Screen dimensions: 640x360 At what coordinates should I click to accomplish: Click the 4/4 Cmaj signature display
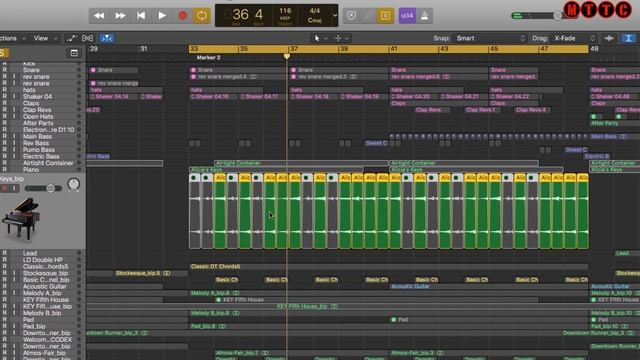tap(315, 15)
